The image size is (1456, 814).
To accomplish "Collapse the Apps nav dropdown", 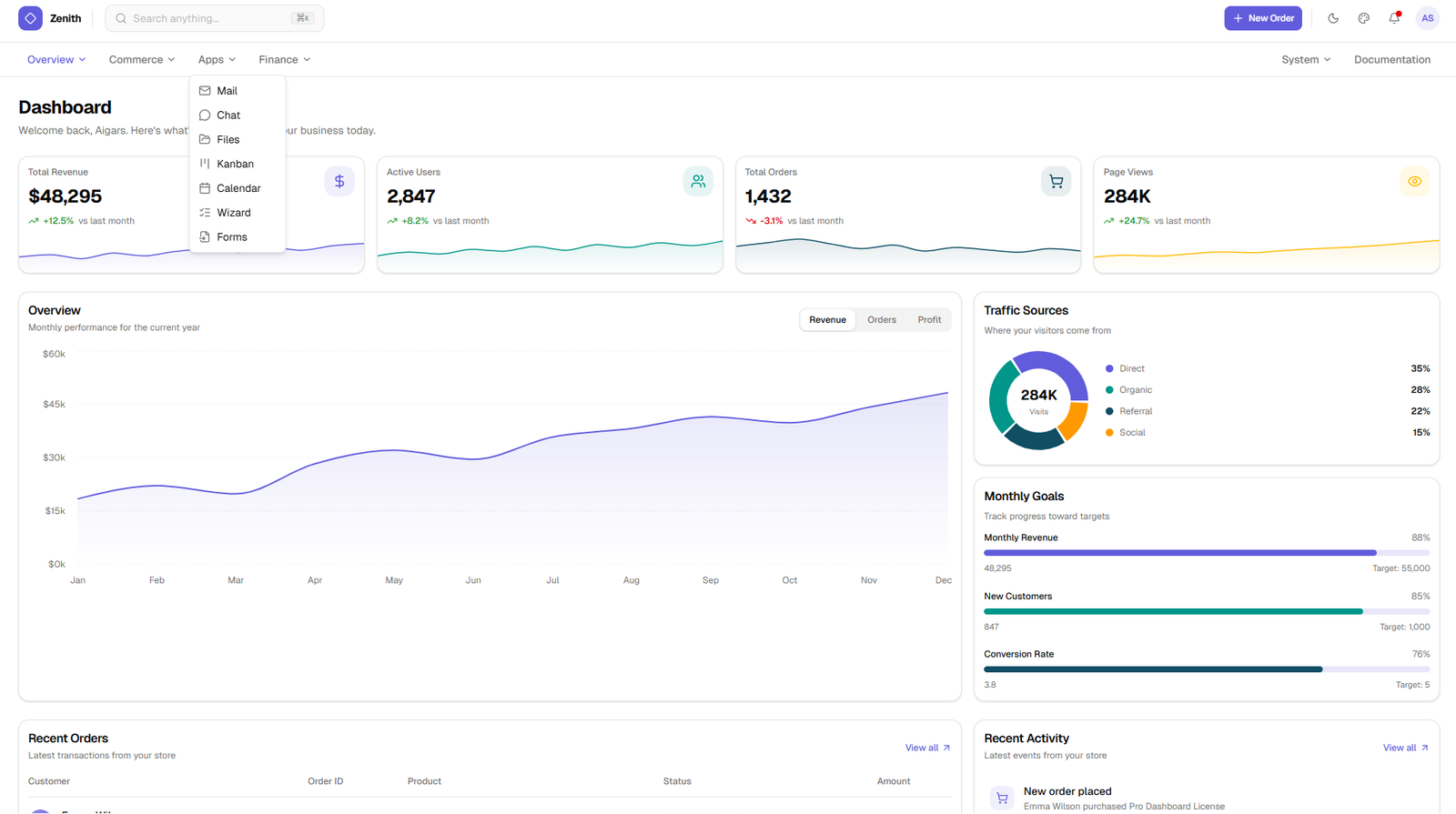I will click(x=217, y=59).
